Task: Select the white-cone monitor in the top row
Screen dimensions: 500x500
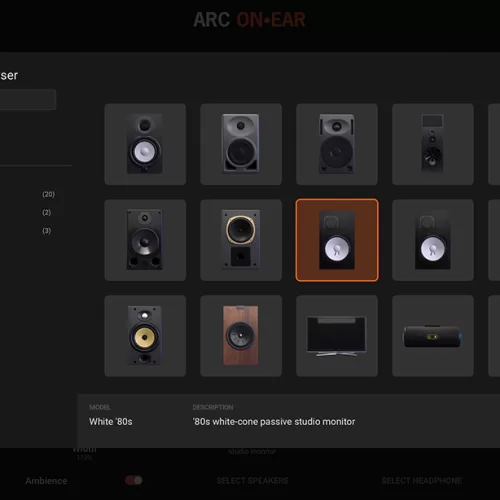Action: coord(145,144)
